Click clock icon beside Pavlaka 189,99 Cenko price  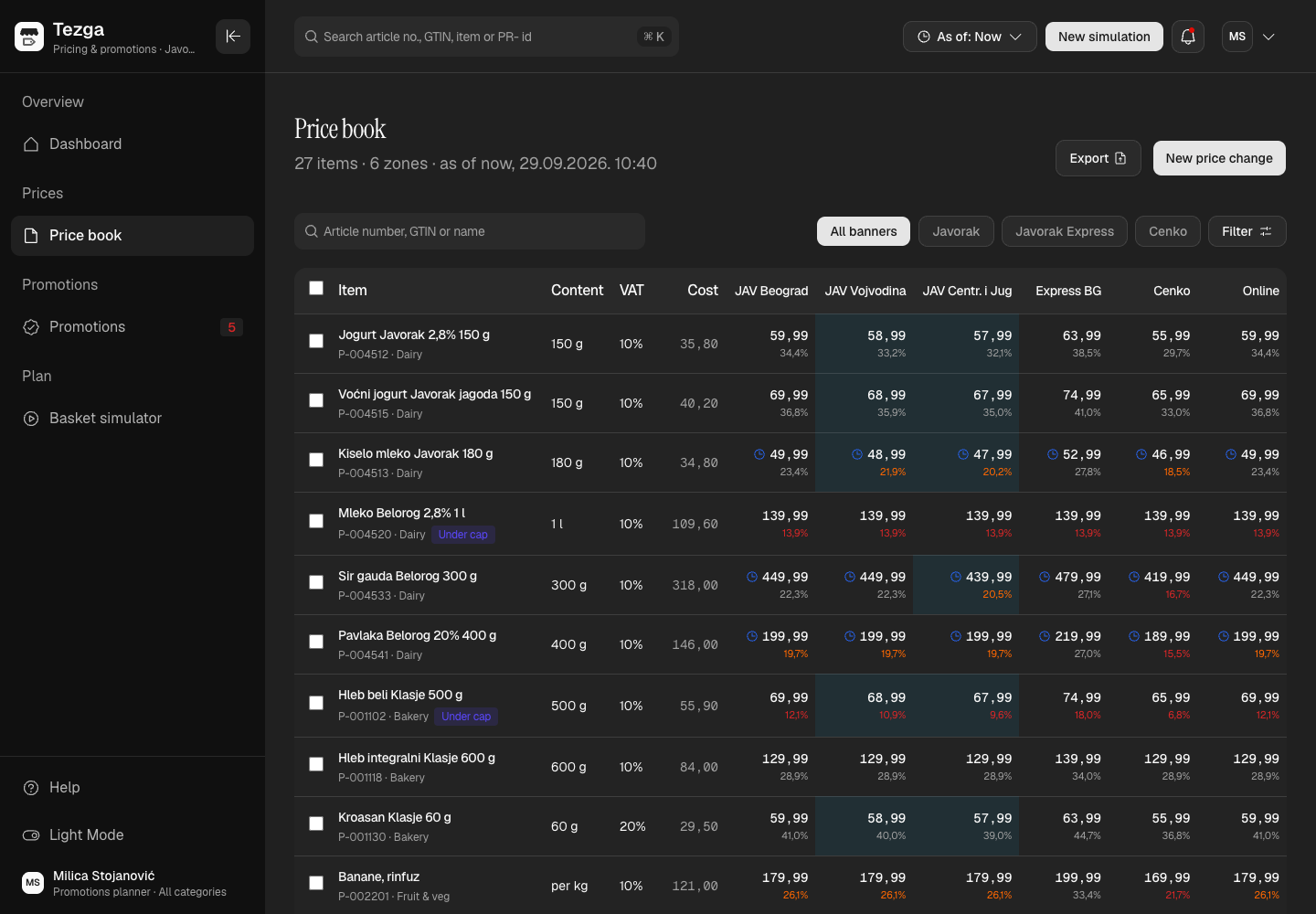click(1134, 636)
